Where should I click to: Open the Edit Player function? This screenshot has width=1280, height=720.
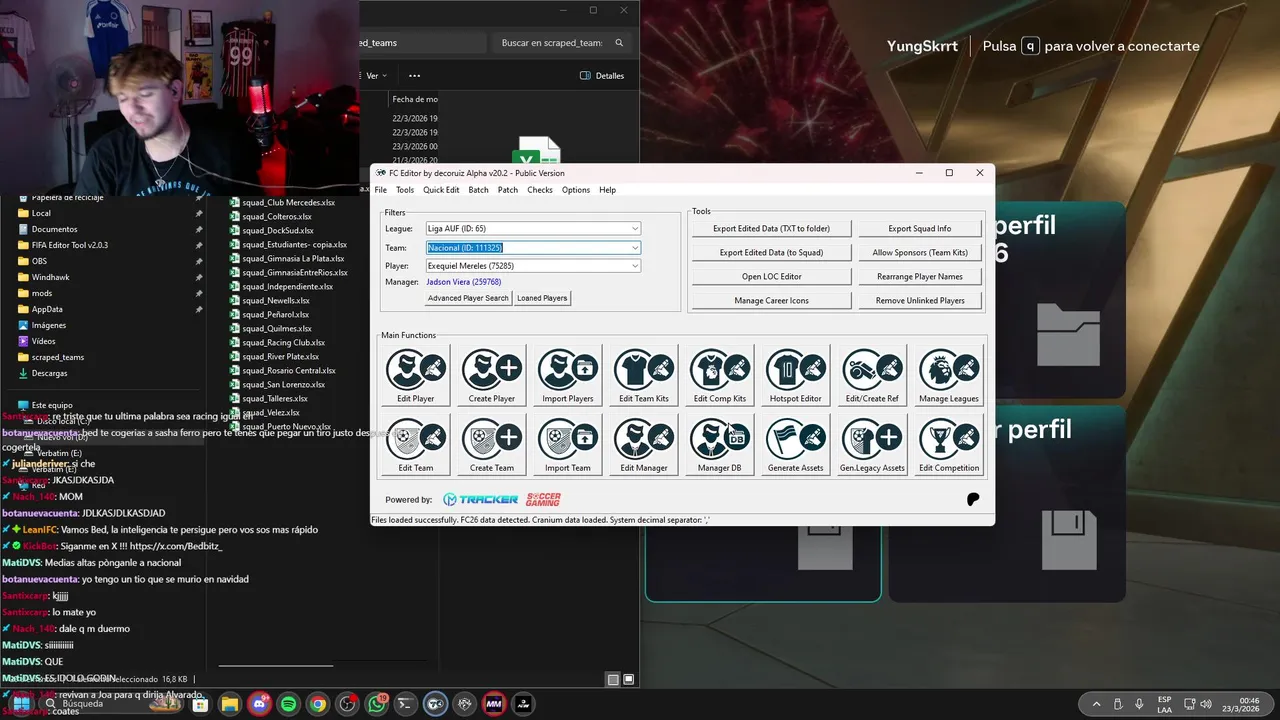click(416, 376)
